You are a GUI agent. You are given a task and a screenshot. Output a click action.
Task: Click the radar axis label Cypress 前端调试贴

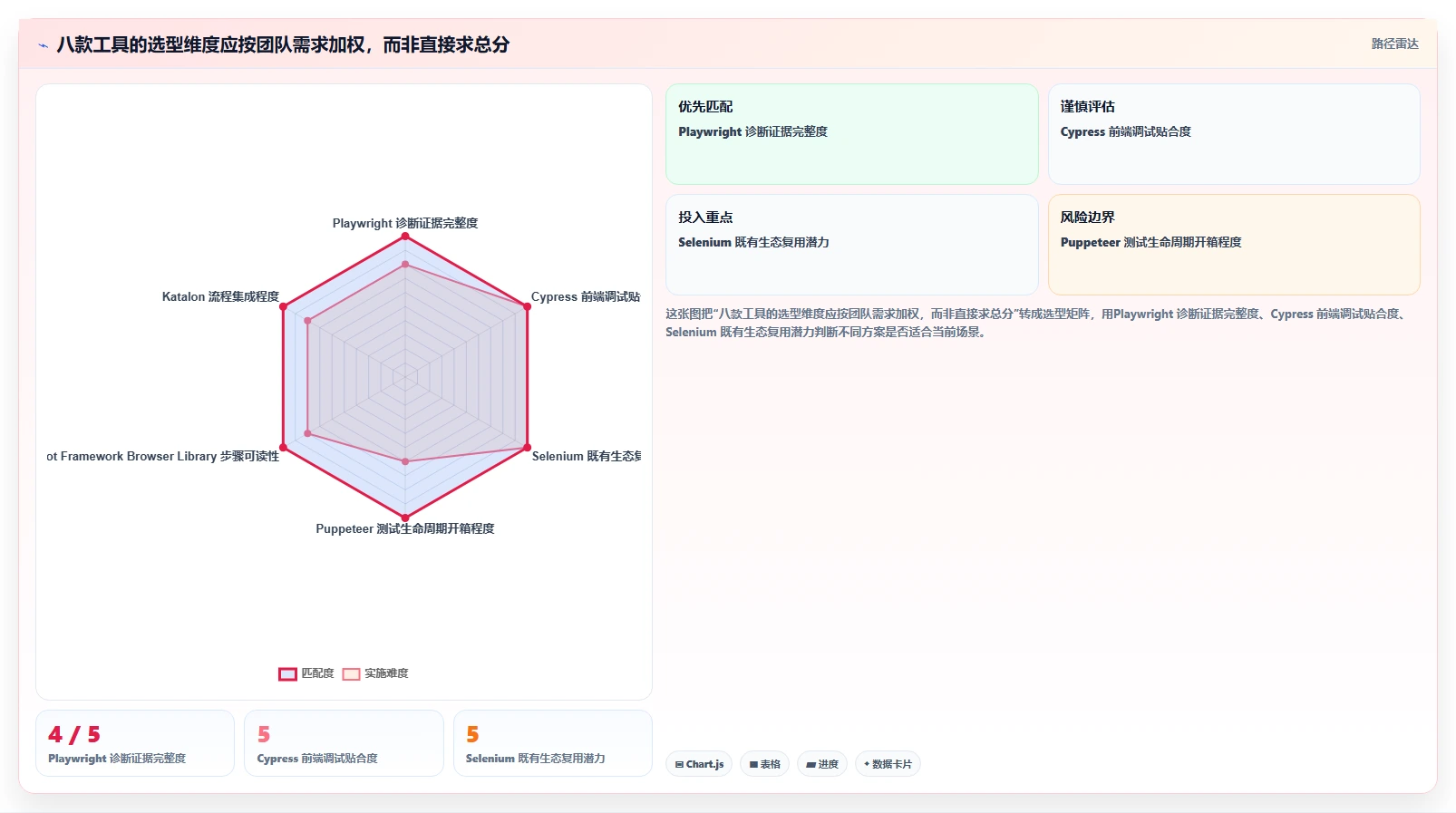click(586, 296)
